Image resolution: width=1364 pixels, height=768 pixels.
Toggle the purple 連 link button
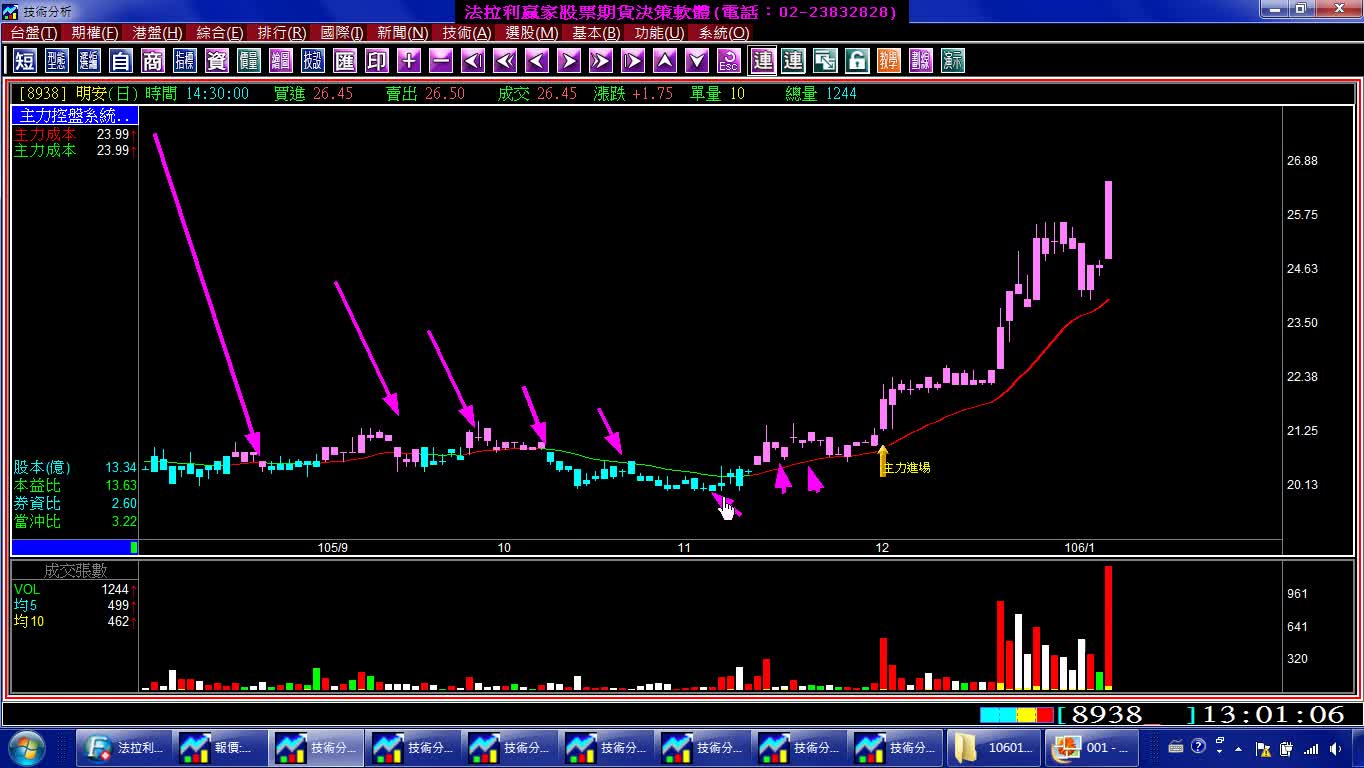(763, 61)
